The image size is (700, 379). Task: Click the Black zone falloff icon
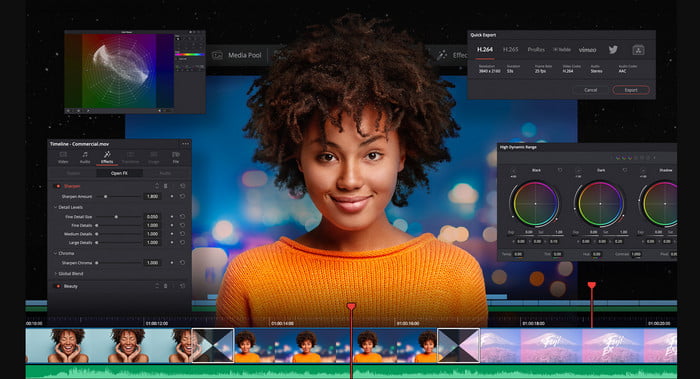pyautogui.click(x=513, y=171)
